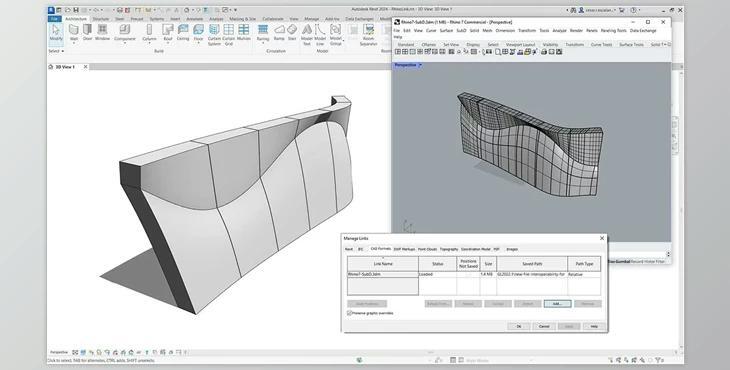Switch to the Structure ribbon tab

(x=101, y=19)
